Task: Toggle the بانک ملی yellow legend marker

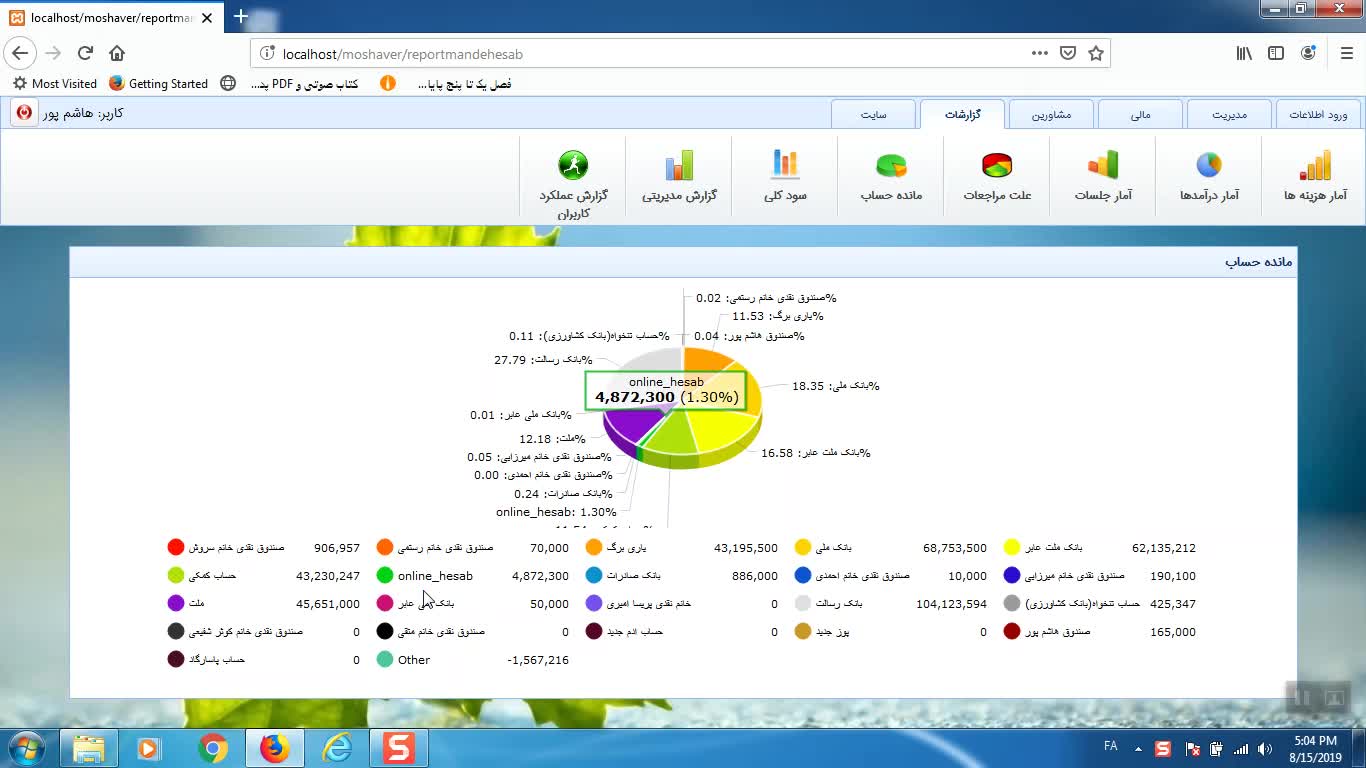Action: tap(803, 548)
